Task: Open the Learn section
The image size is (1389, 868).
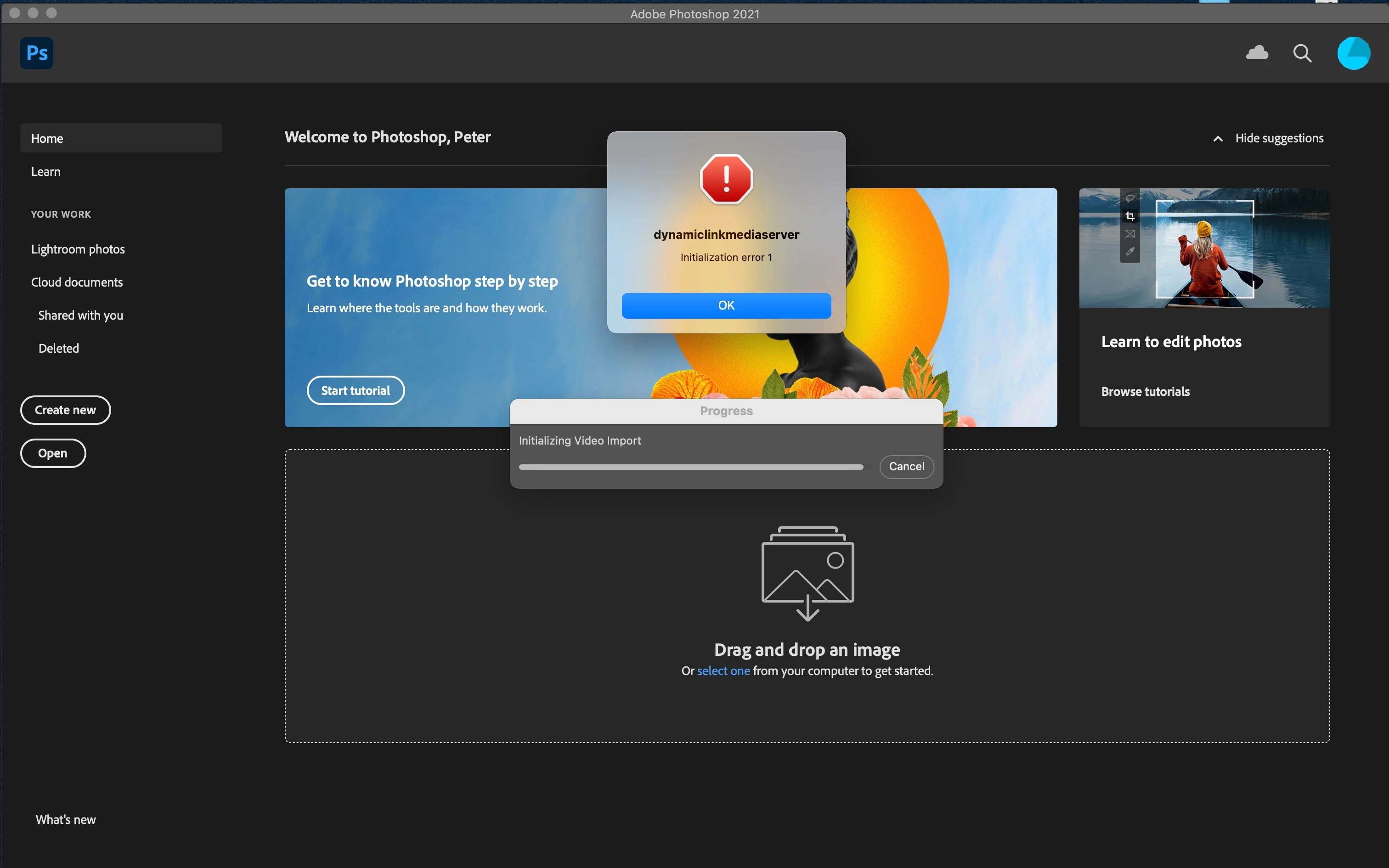Action: (46, 172)
